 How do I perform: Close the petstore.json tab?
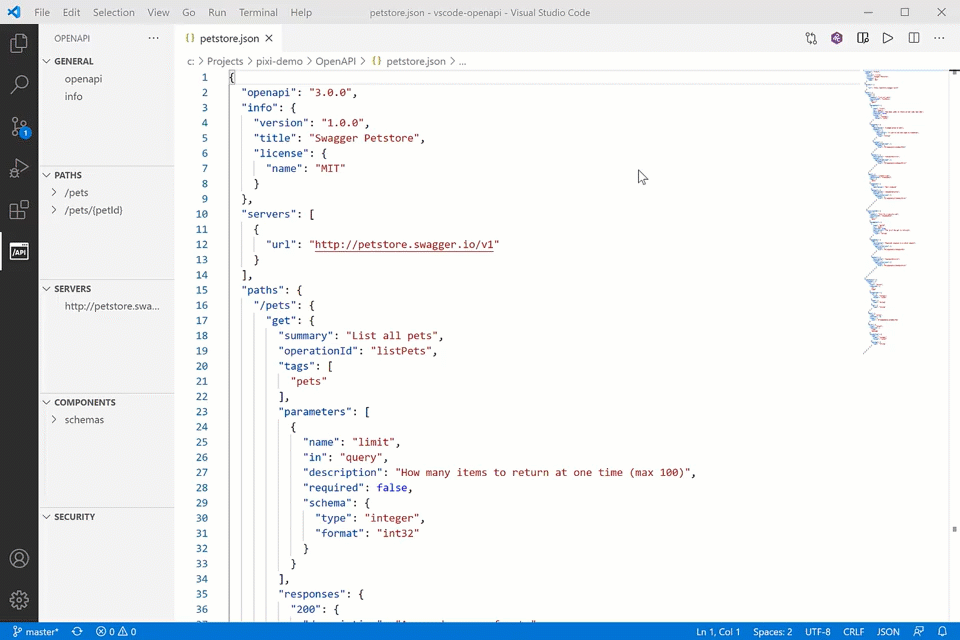269,38
